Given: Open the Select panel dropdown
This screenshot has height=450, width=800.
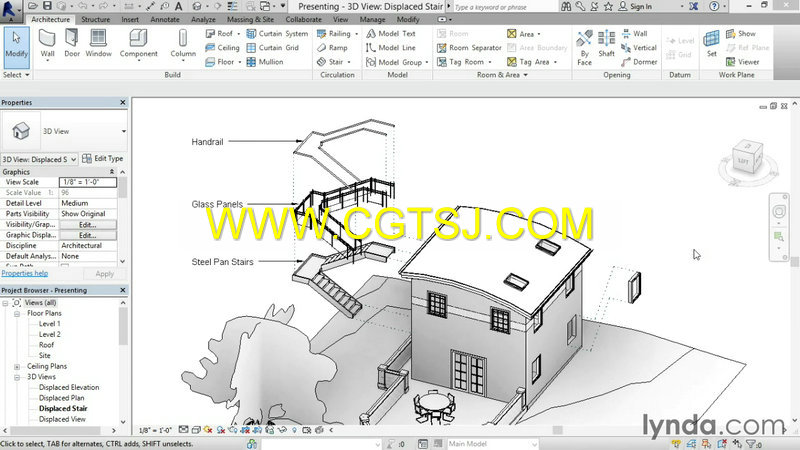Looking at the screenshot, I should click(x=16, y=75).
